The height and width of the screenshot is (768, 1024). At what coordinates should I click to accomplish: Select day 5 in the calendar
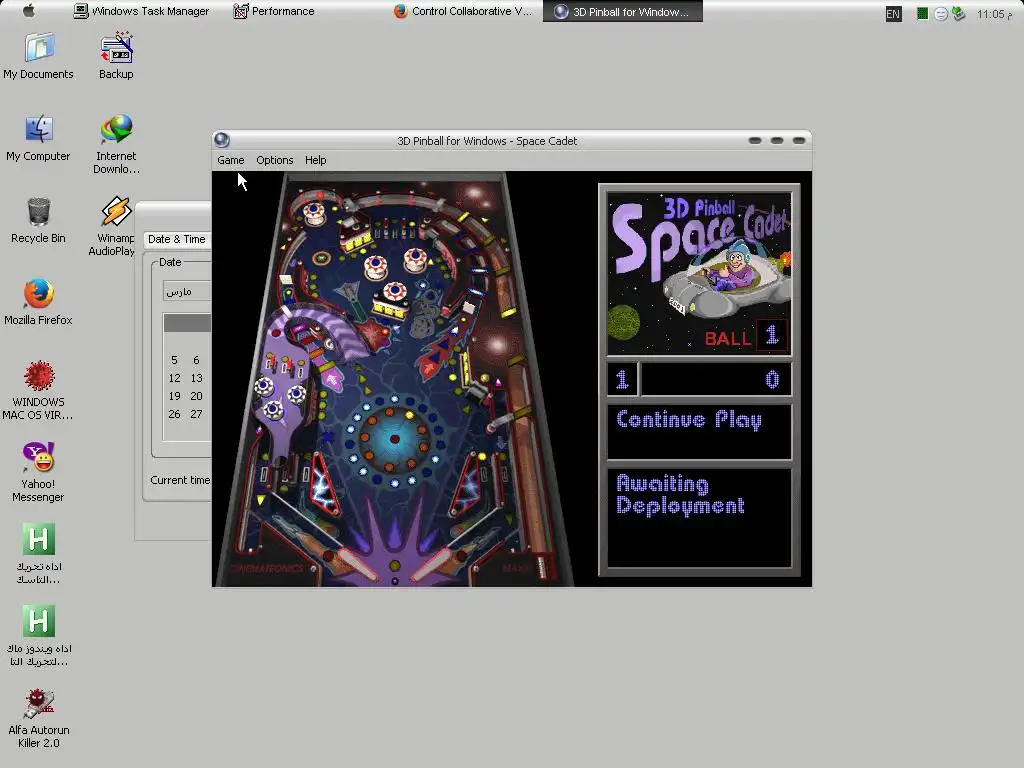pyautogui.click(x=174, y=360)
